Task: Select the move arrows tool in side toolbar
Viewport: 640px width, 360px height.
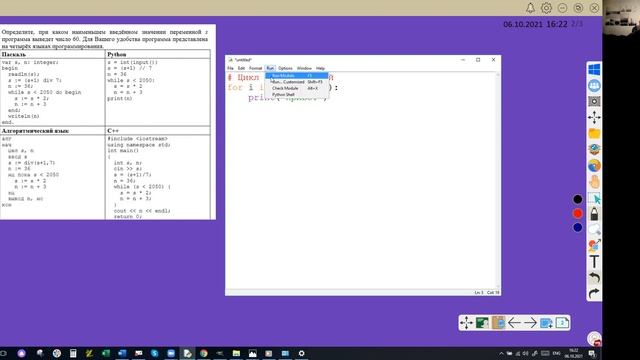Action: pos(594,118)
